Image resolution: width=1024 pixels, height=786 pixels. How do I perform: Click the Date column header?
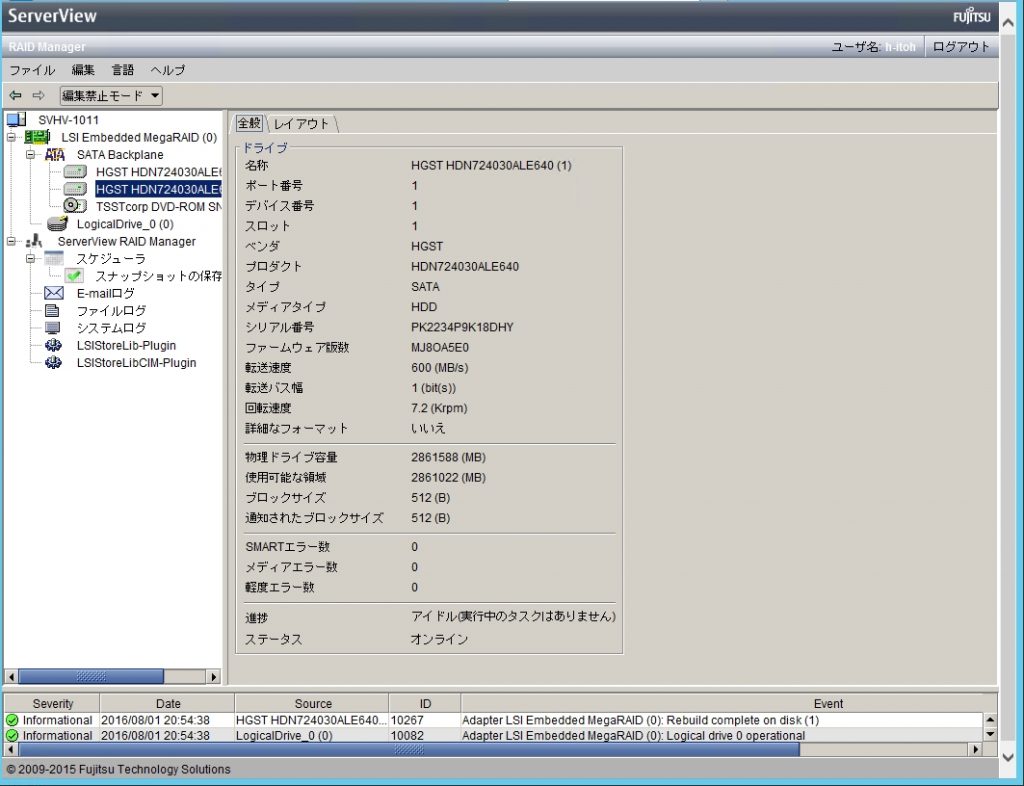[168, 703]
